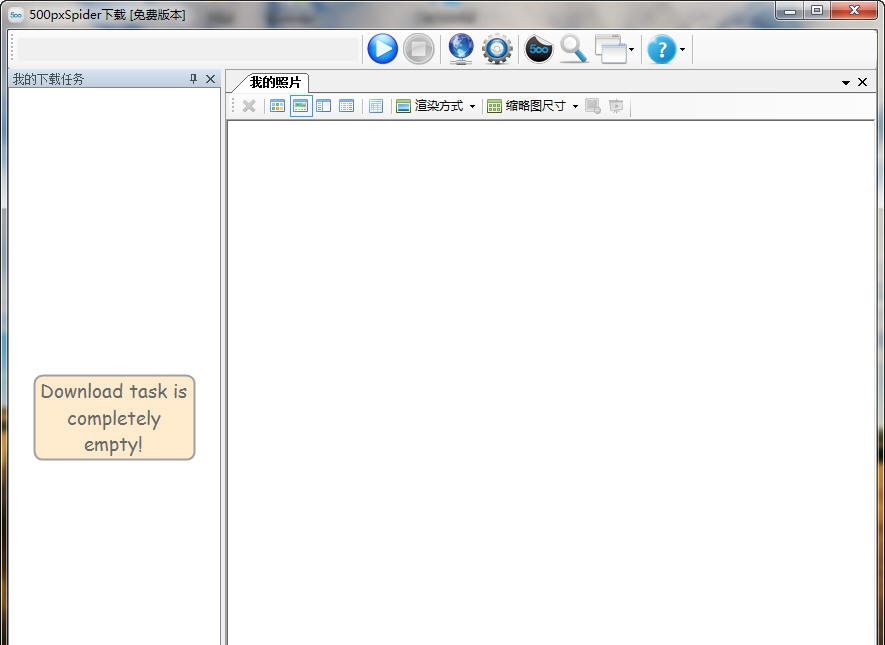Open the built-in web browser globe icon
Screen dimensions: 885x645
pos(460,48)
